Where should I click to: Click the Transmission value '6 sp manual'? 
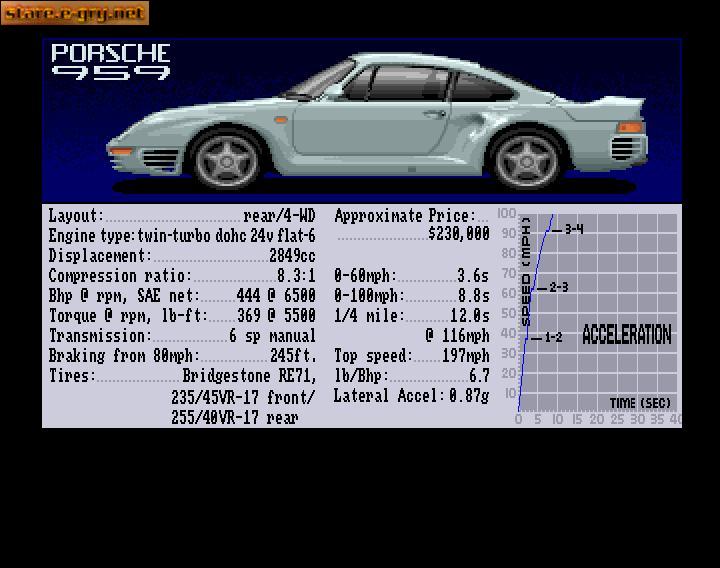pyautogui.click(x=272, y=336)
